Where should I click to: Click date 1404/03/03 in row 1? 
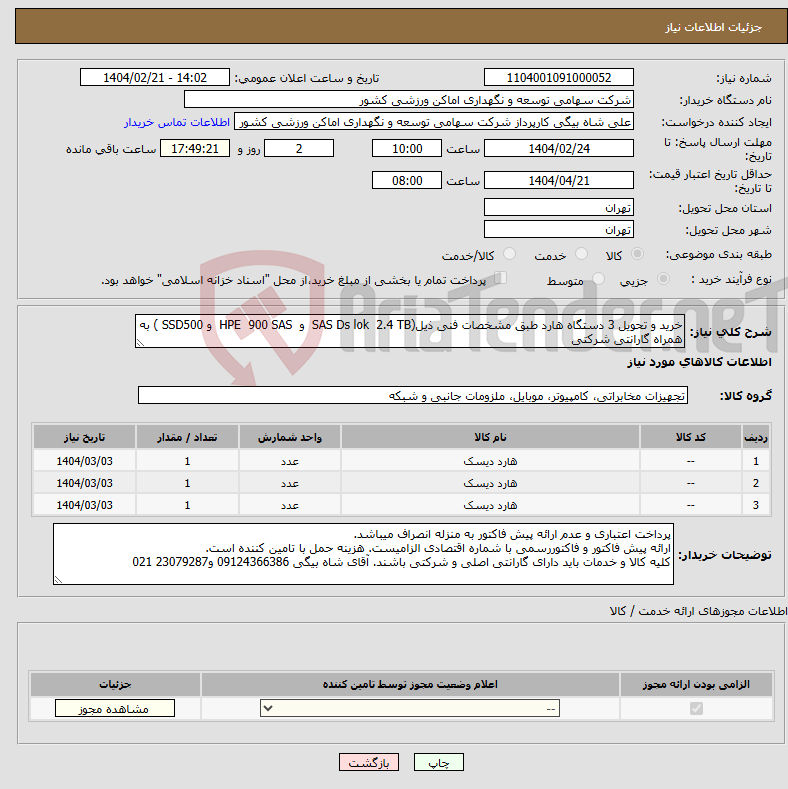85,461
